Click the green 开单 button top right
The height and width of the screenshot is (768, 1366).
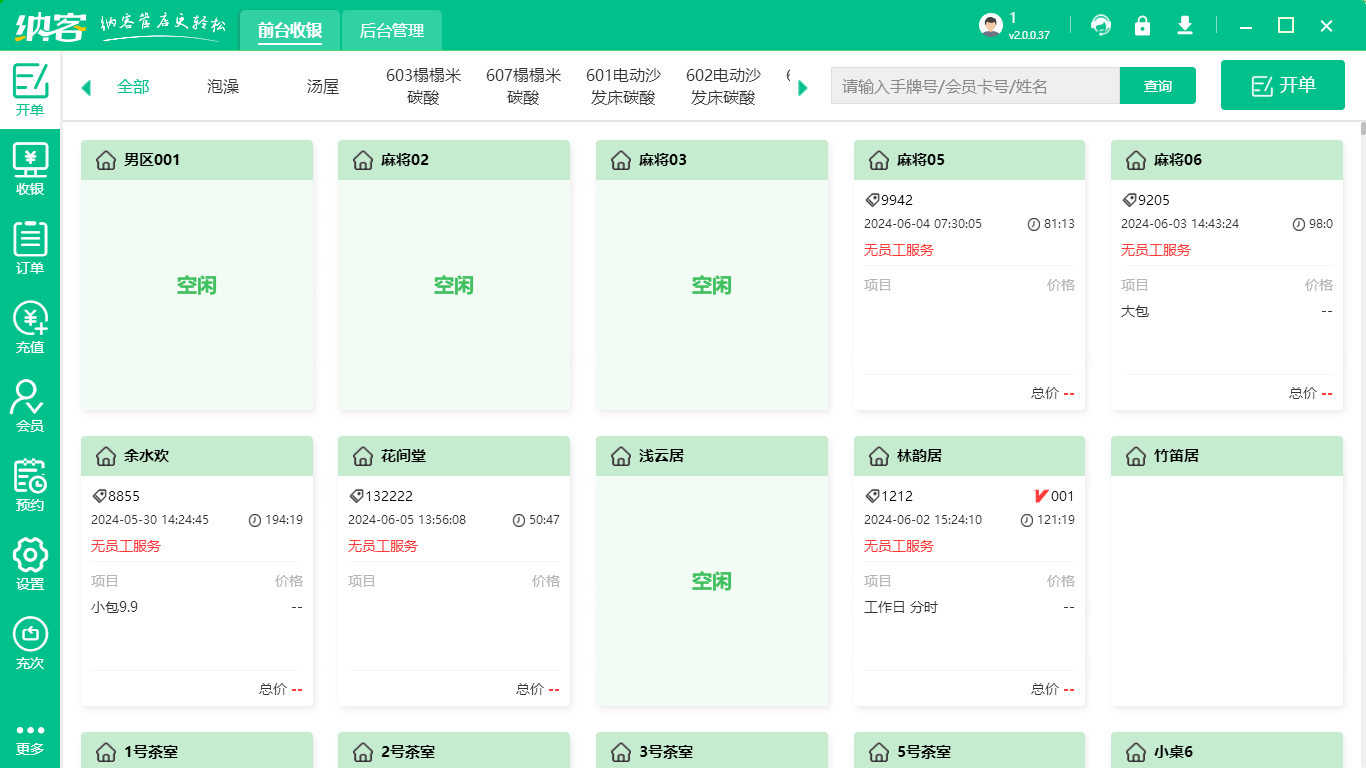(x=1282, y=85)
